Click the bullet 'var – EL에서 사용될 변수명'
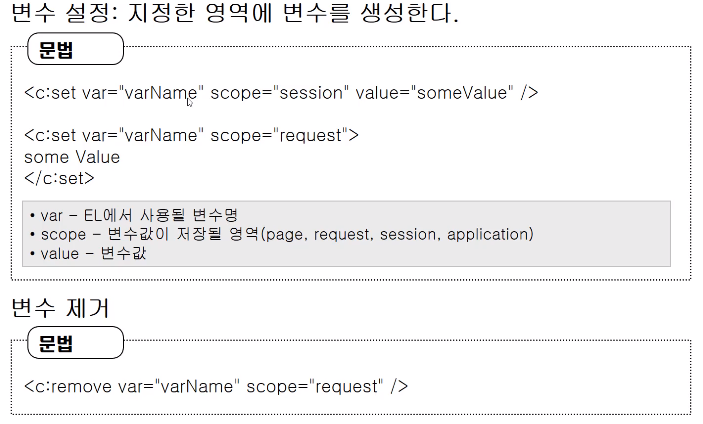The image size is (703, 424). pos(134,216)
